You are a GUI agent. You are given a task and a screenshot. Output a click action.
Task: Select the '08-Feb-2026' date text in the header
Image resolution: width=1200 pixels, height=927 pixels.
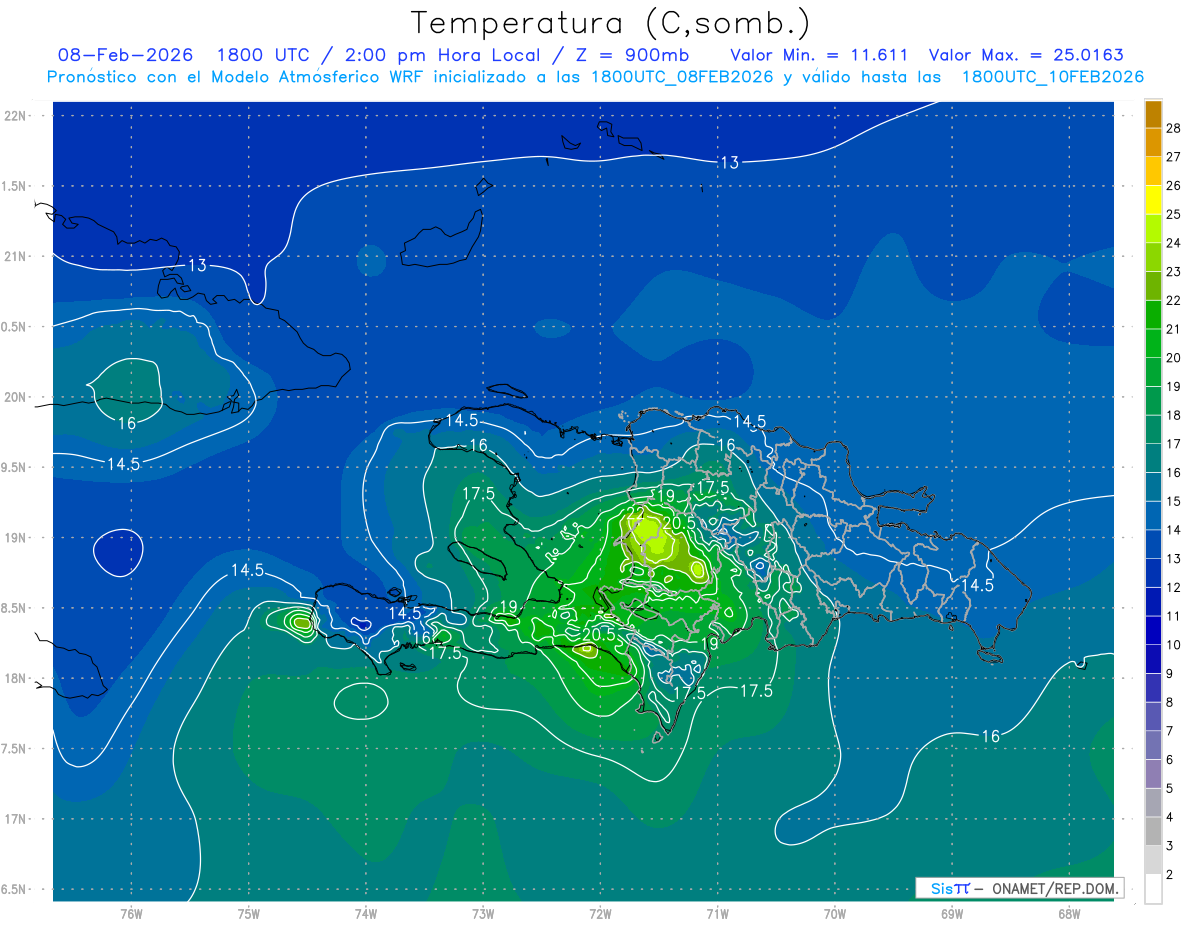(125, 55)
